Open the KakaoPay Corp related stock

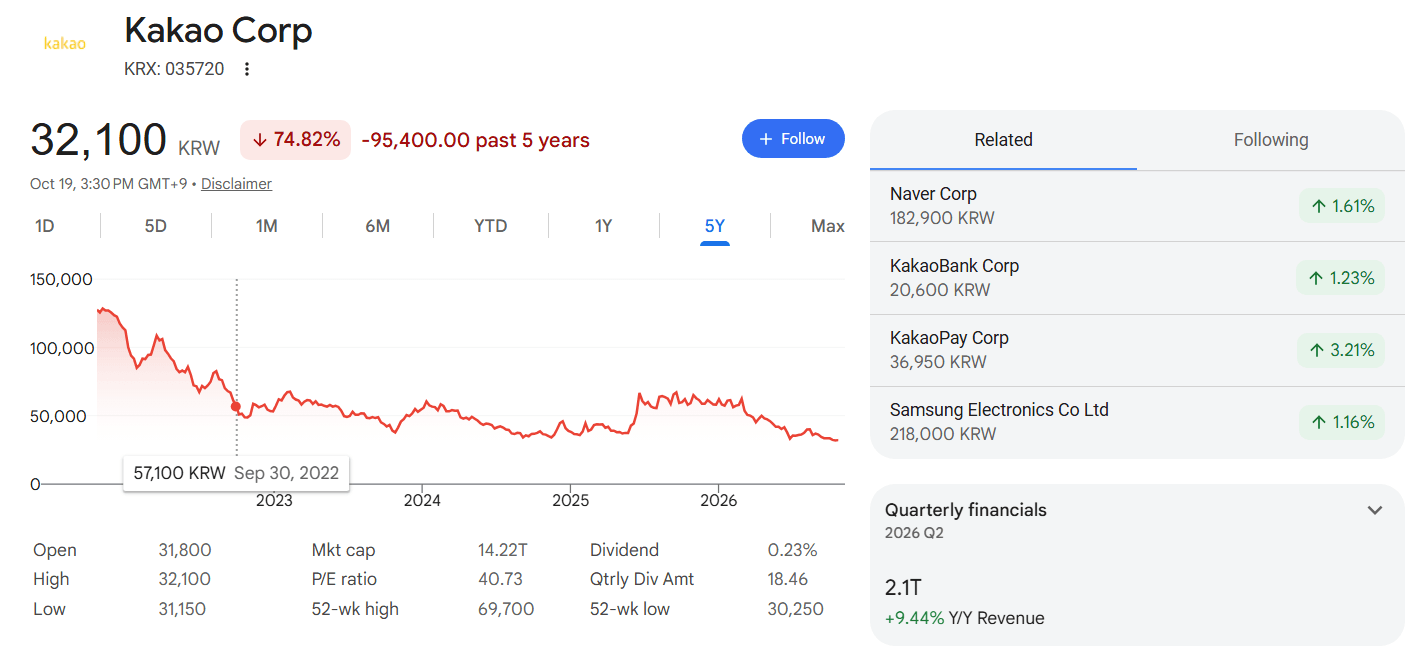[1137, 350]
